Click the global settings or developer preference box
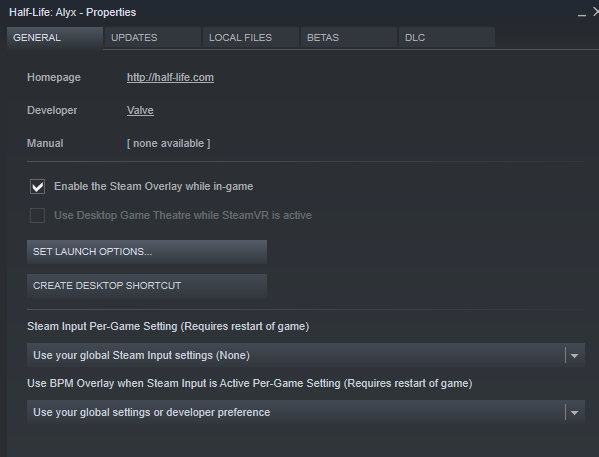This screenshot has width=599, height=457. [x=306, y=413]
